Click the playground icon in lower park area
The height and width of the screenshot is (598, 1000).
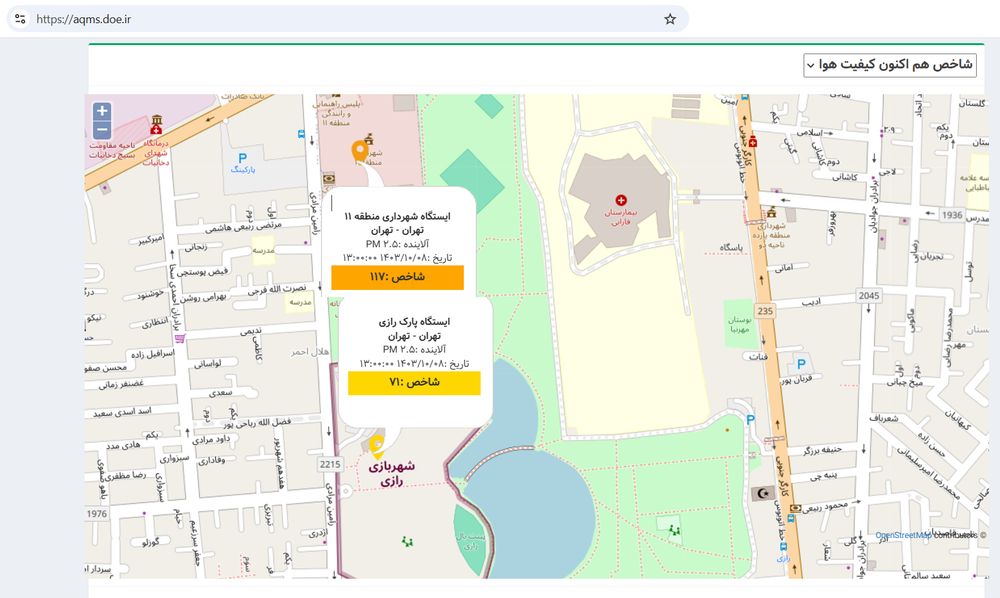tap(408, 542)
